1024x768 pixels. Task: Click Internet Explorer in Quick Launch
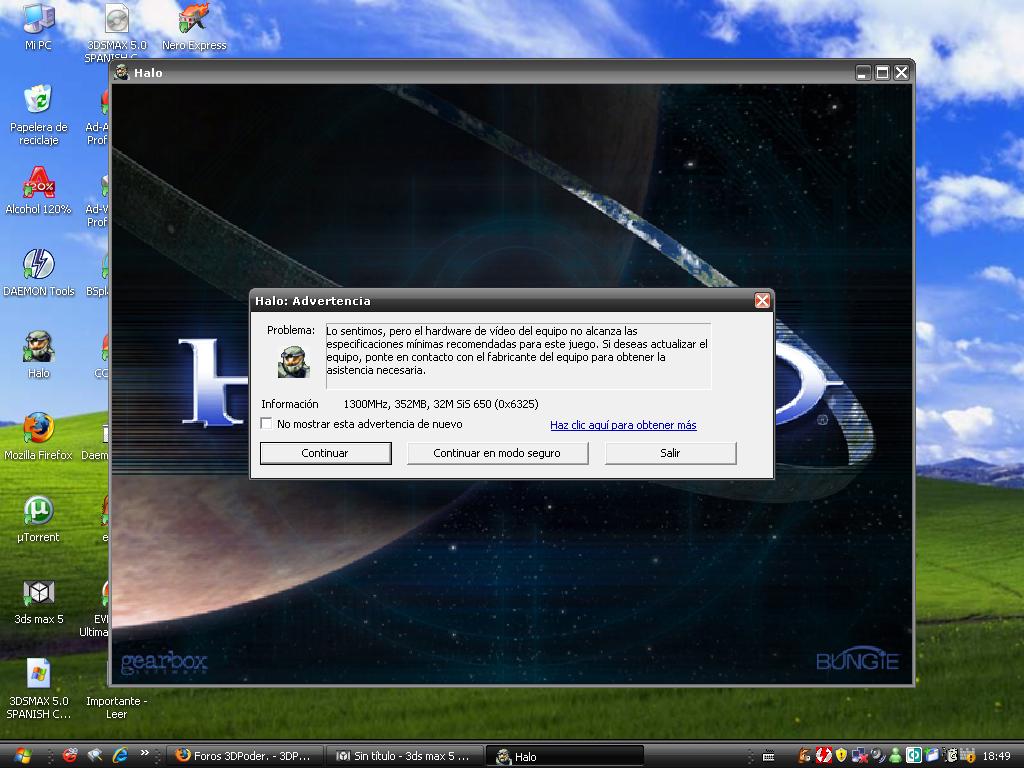click(x=120, y=756)
